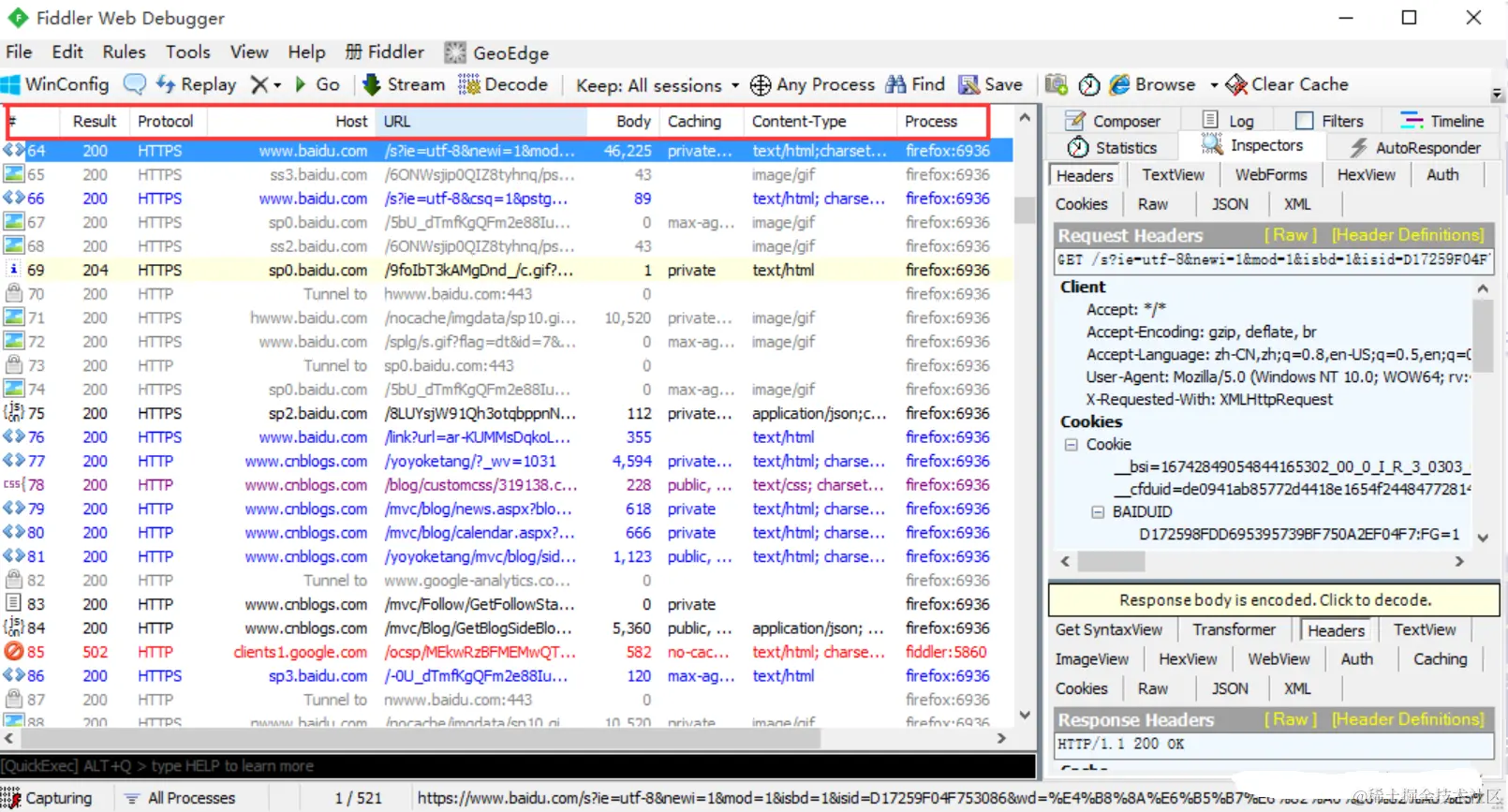The image size is (1508, 812).
Task: Open the Tools menu
Action: tap(188, 52)
